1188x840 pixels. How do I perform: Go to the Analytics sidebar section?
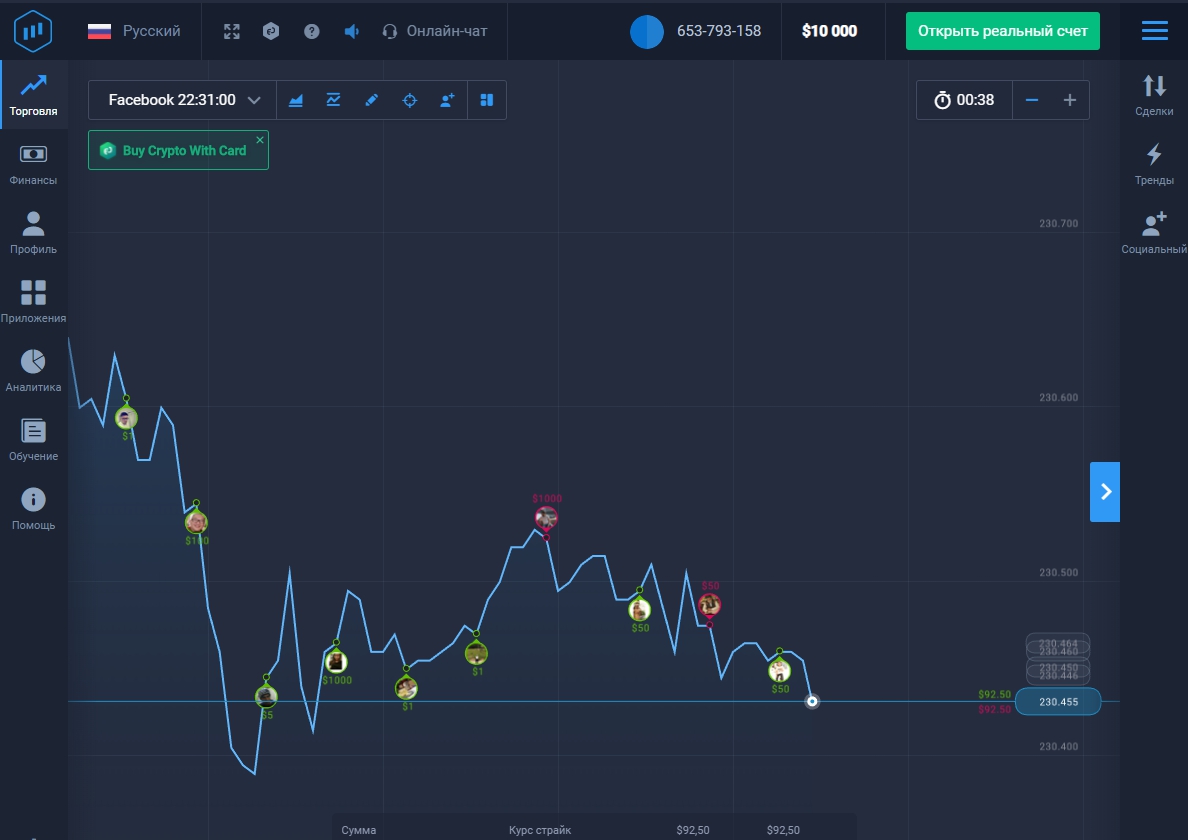pos(33,371)
